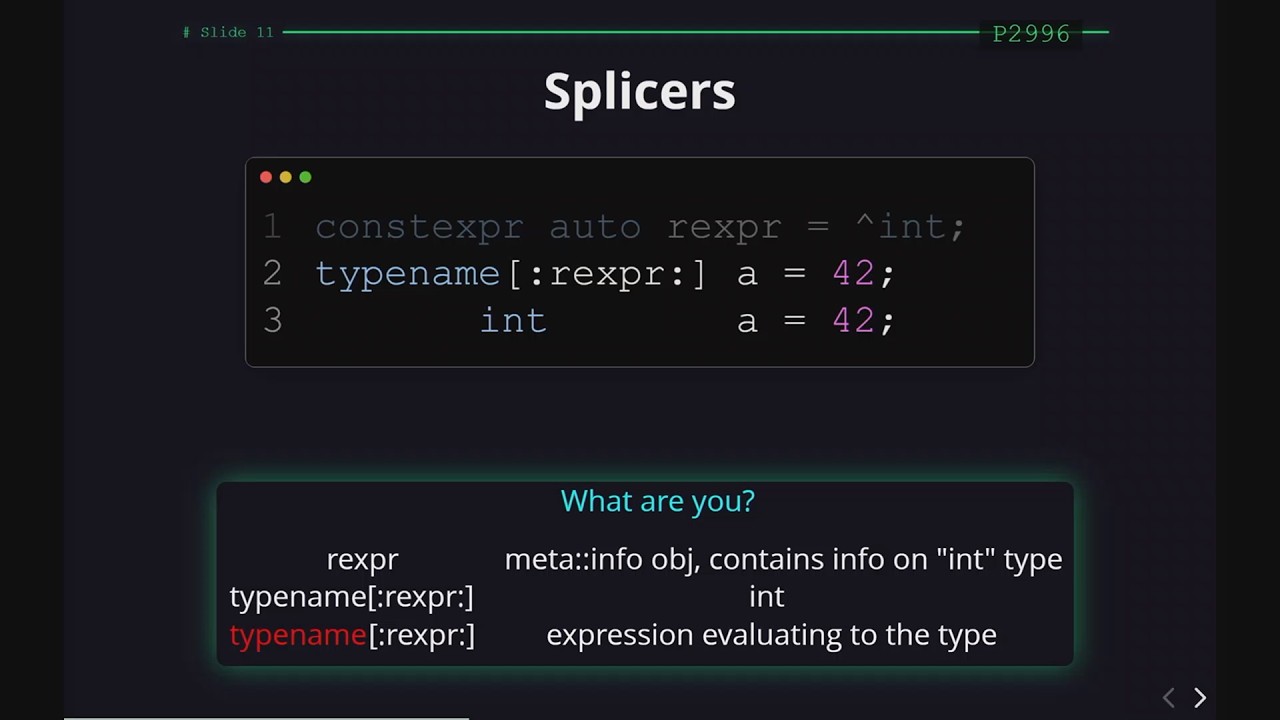Viewport: 1280px width, 720px height.
Task: Click the value 42 on line 2
Action: [x=853, y=273]
